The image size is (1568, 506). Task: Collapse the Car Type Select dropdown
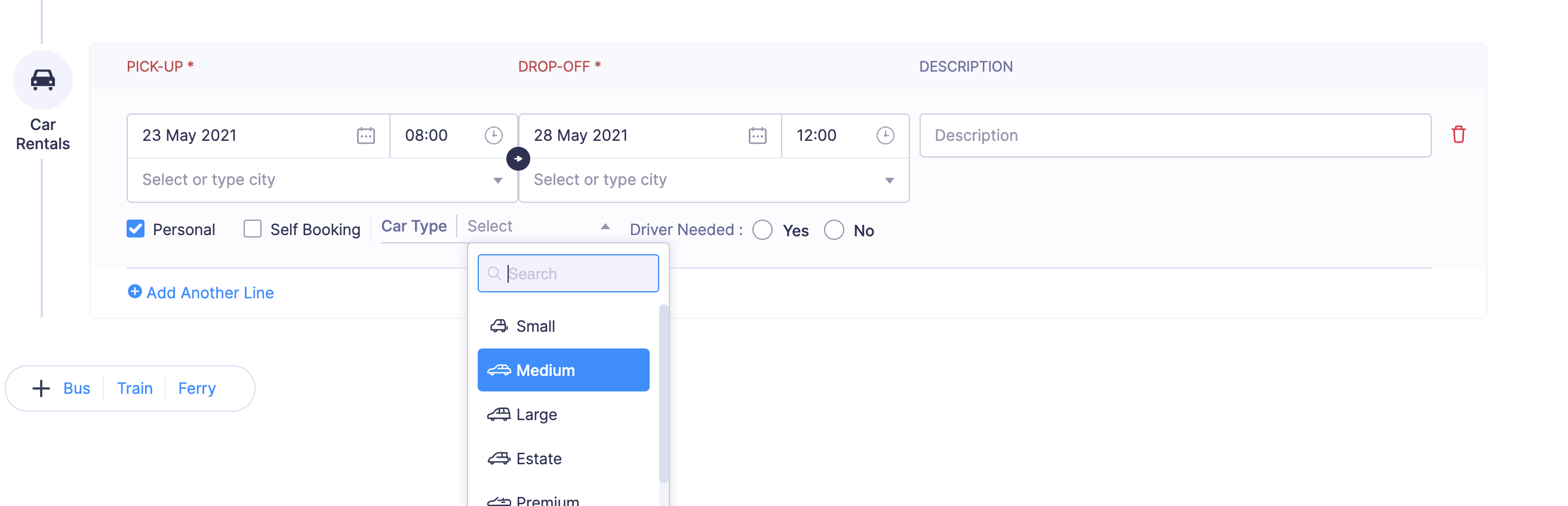(x=604, y=226)
